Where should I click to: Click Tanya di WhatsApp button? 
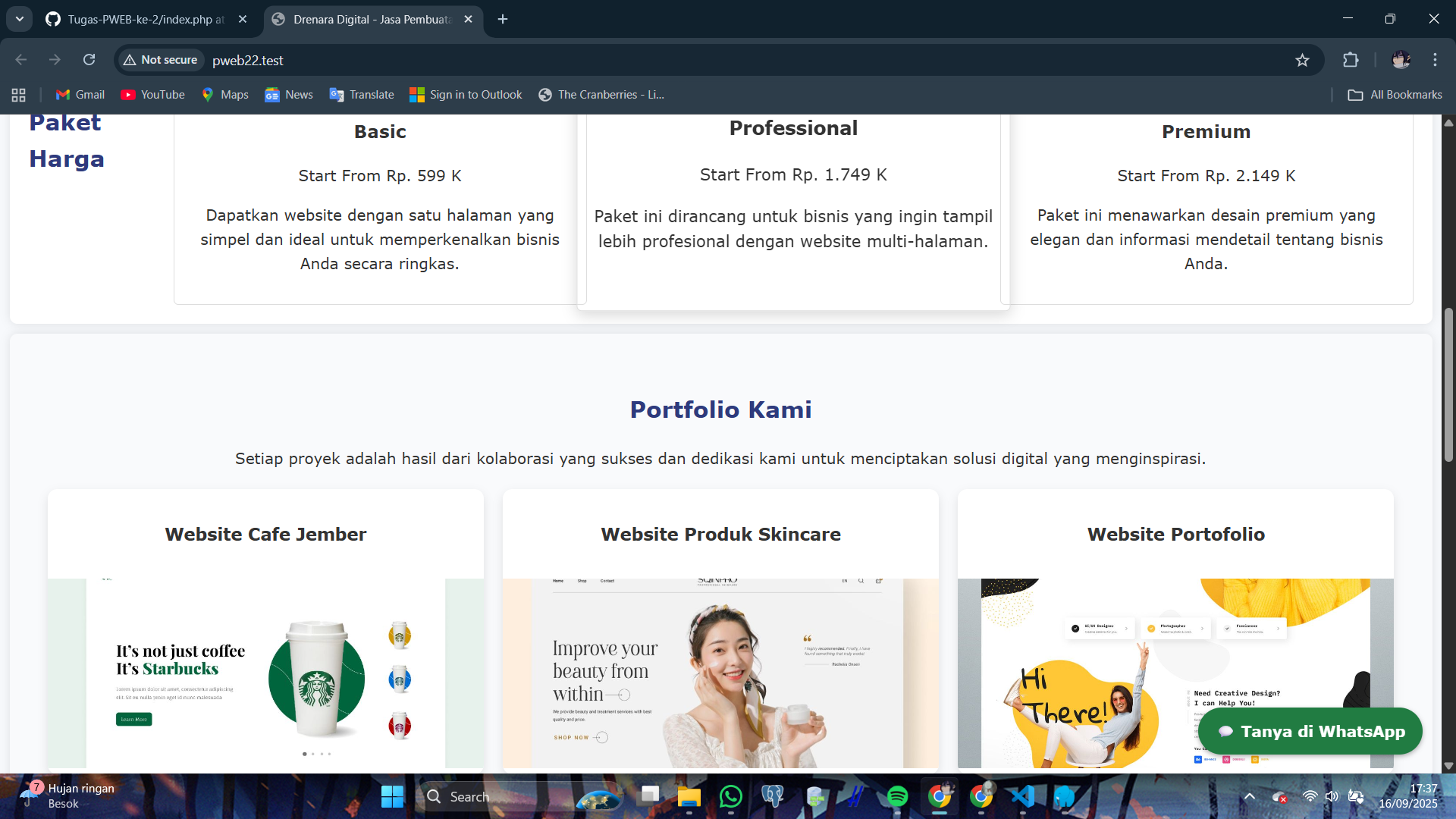[x=1310, y=731]
